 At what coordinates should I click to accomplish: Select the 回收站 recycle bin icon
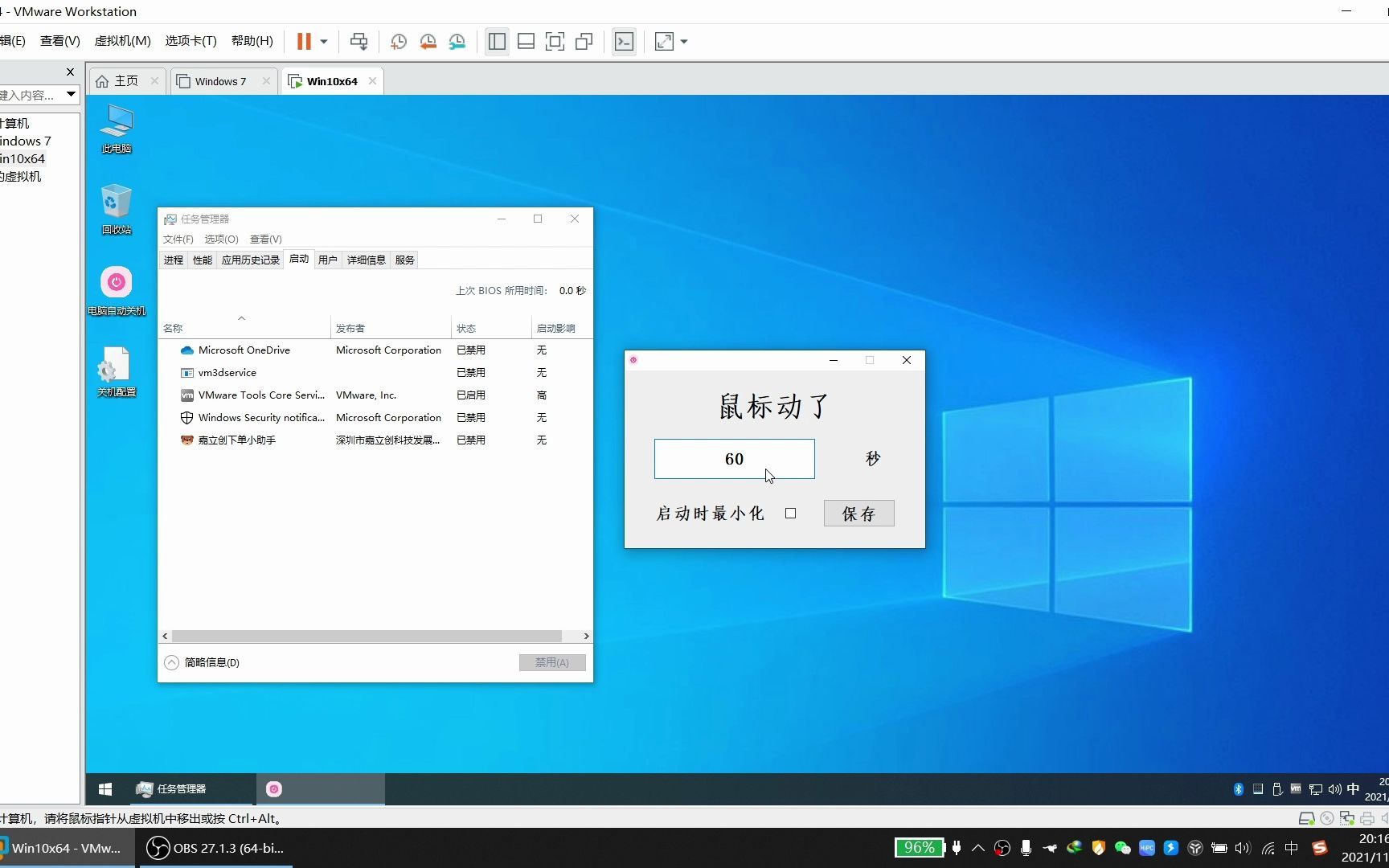[117, 210]
